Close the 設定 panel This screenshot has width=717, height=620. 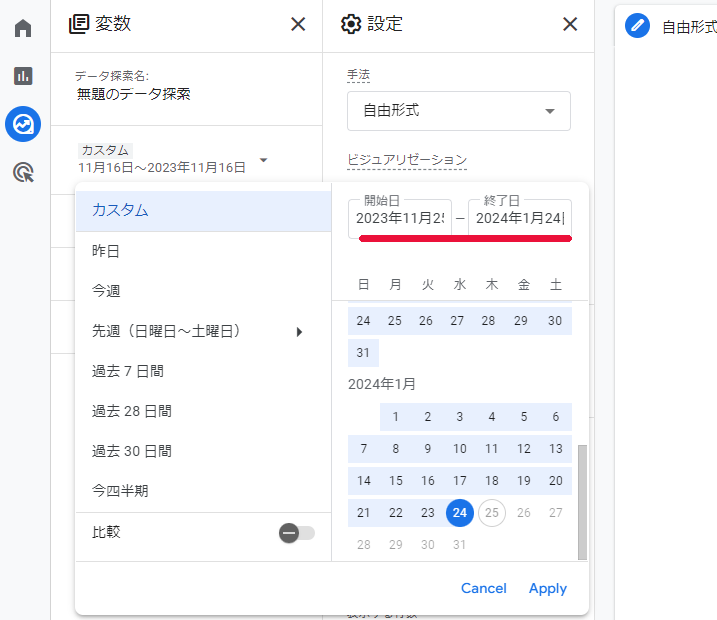[570, 24]
